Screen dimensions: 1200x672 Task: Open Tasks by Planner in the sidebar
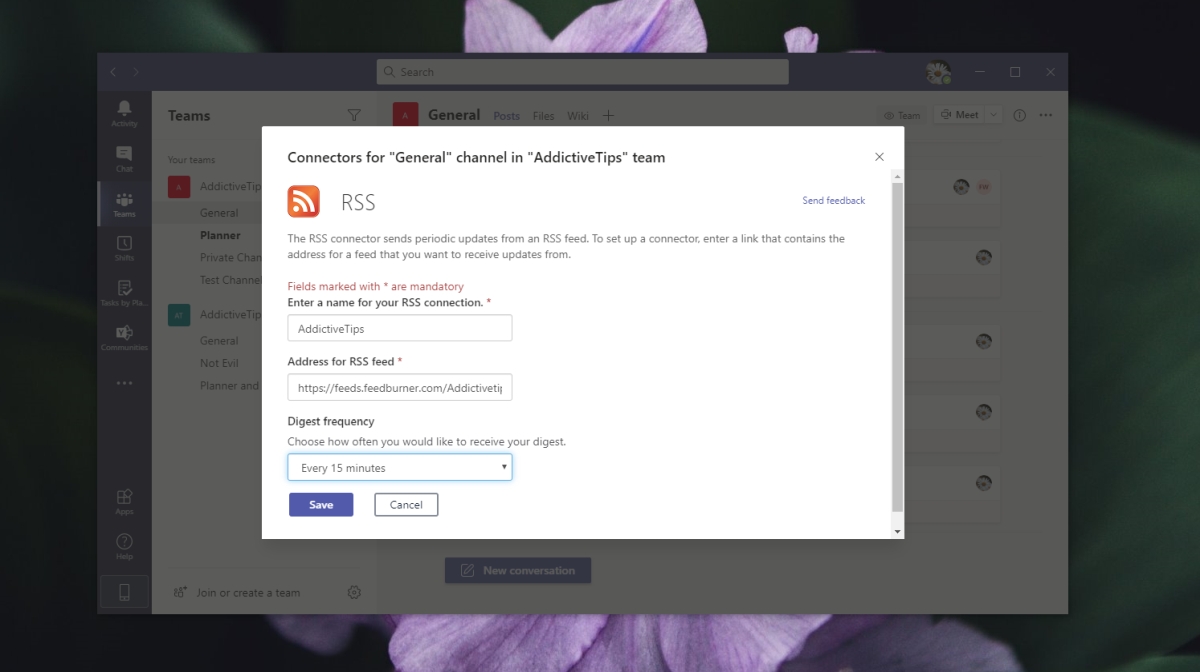124,293
